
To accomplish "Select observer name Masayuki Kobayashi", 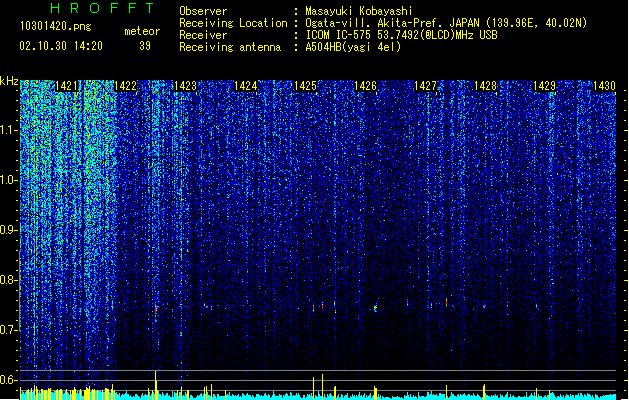I will point(359,11).
